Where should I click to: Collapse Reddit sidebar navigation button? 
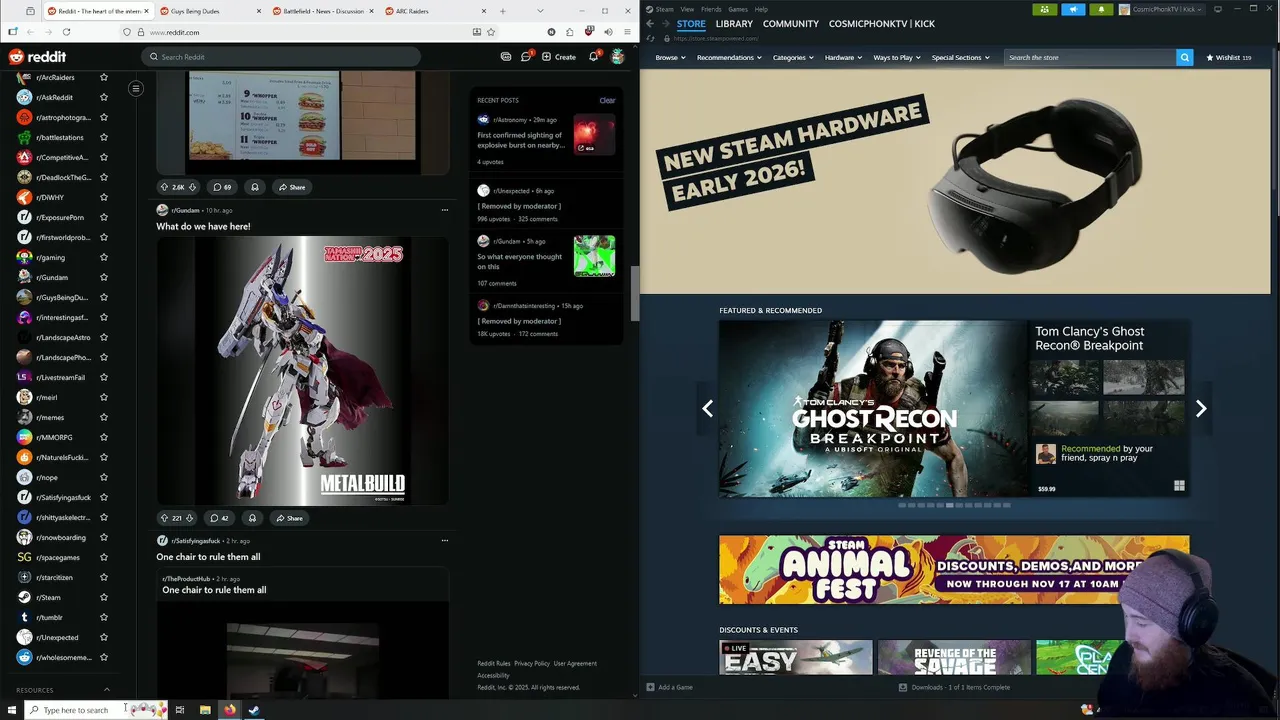pyautogui.click(x=135, y=88)
